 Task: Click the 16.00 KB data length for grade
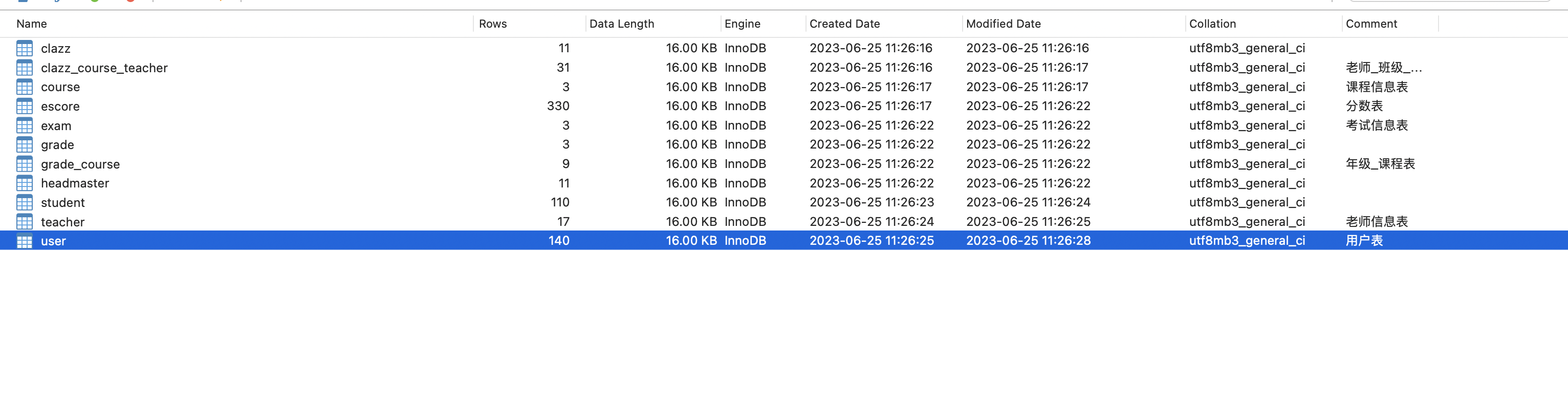click(x=691, y=144)
